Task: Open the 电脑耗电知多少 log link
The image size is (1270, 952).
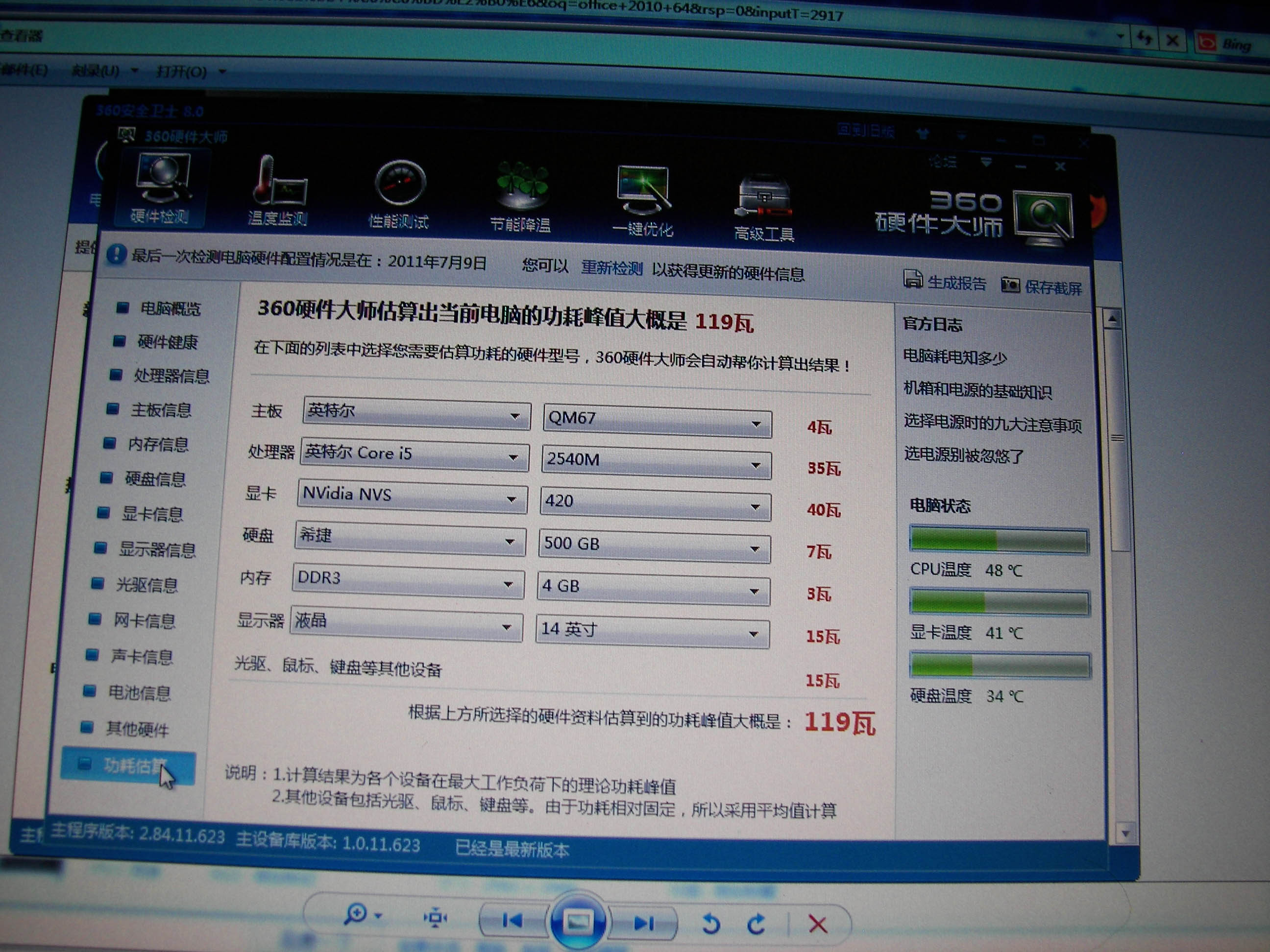Action: (955, 357)
